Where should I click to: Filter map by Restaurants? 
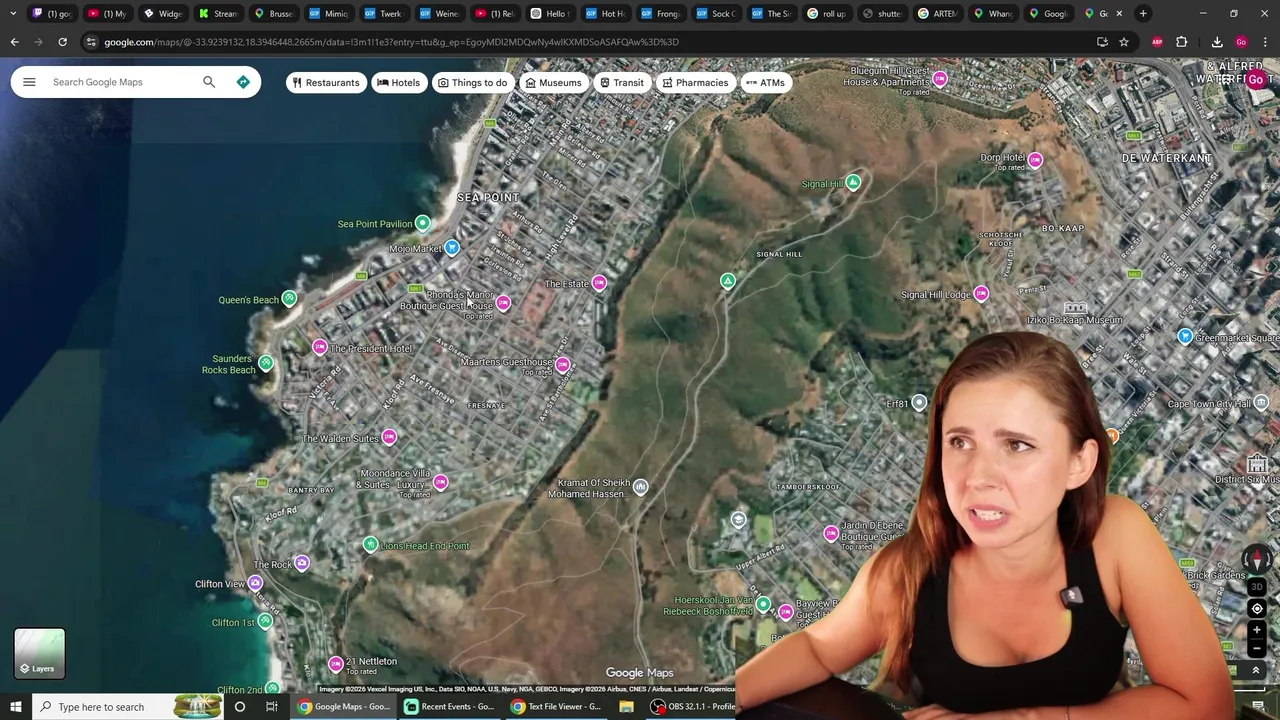coord(325,83)
